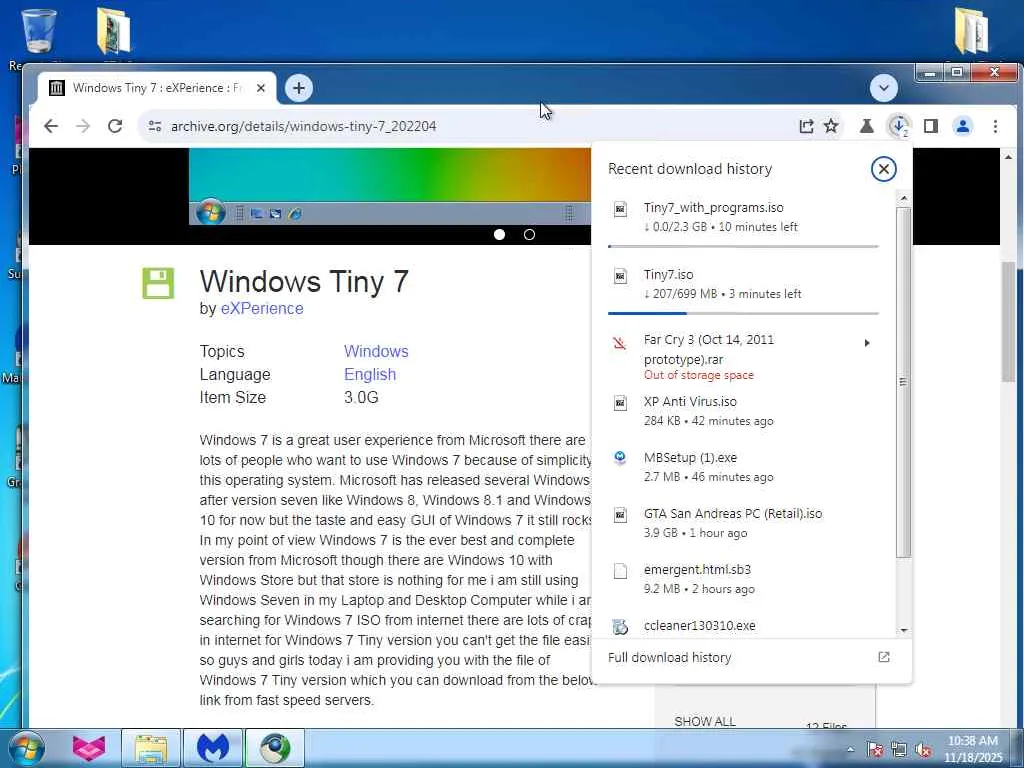Click the emergent.html.sb3 file icon
This screenshot has width=1024, height=768.
[620, 571]
